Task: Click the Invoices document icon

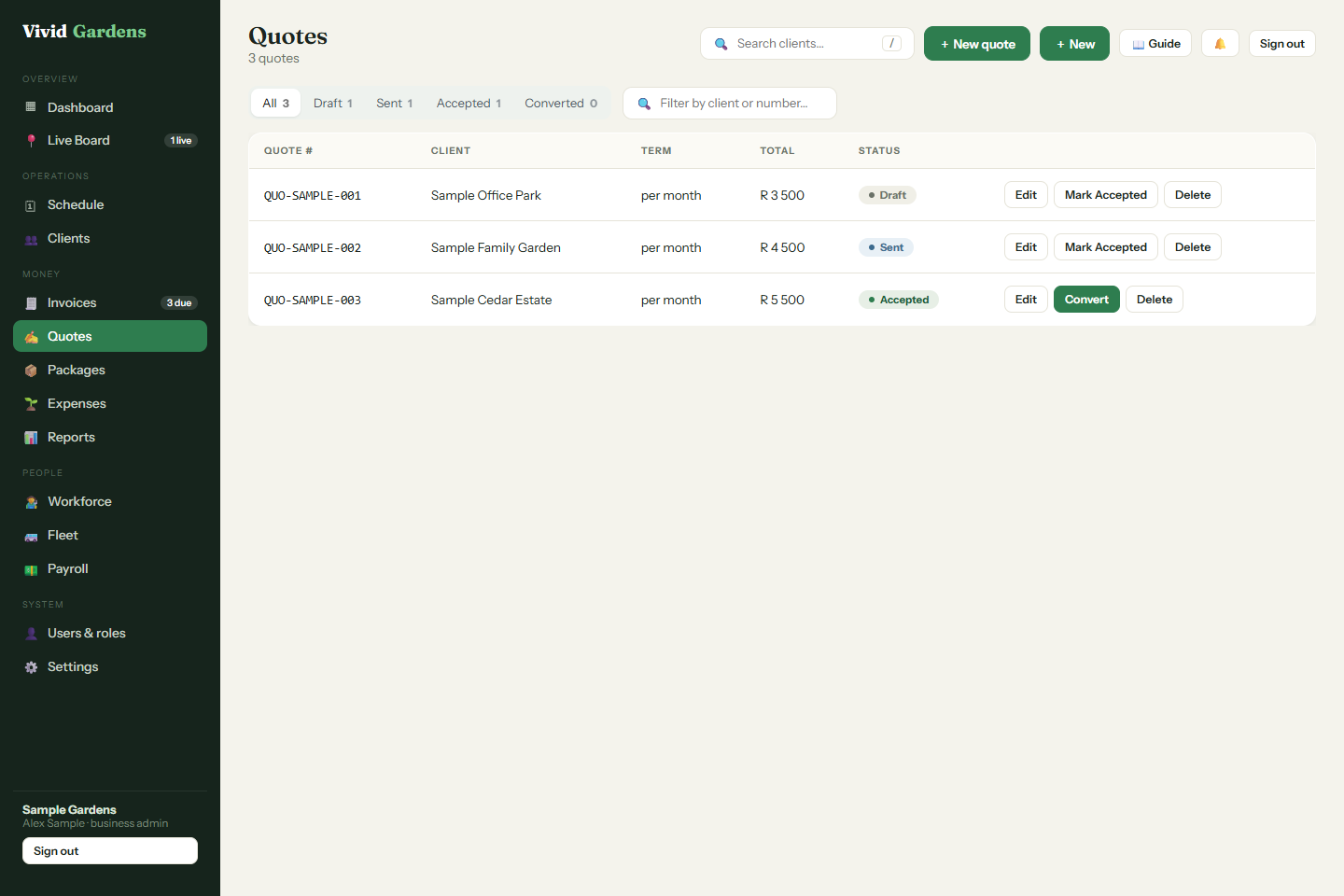Action: point(31,303)
